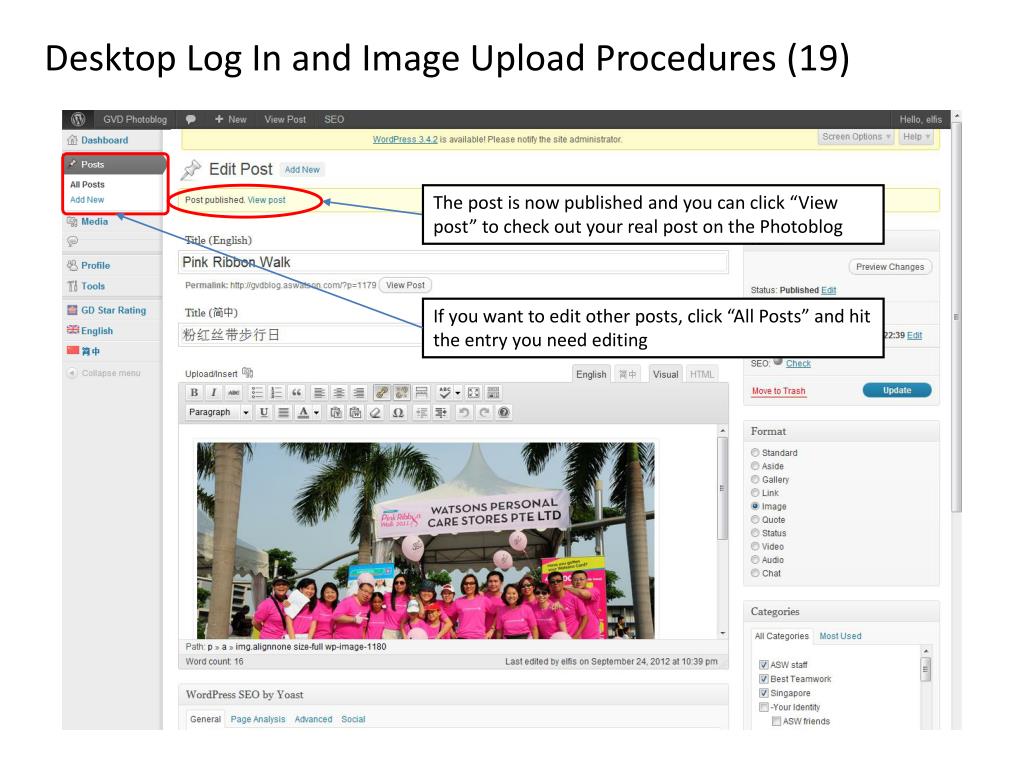The width and height of the screenshot is (1024, 768).
Task: Paste from Word
Action: [x=355, y=412]
